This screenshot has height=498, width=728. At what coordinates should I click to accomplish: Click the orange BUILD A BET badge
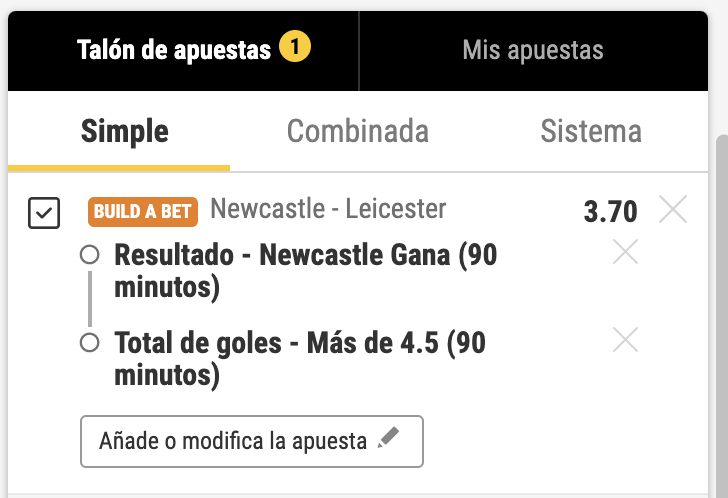145,211
